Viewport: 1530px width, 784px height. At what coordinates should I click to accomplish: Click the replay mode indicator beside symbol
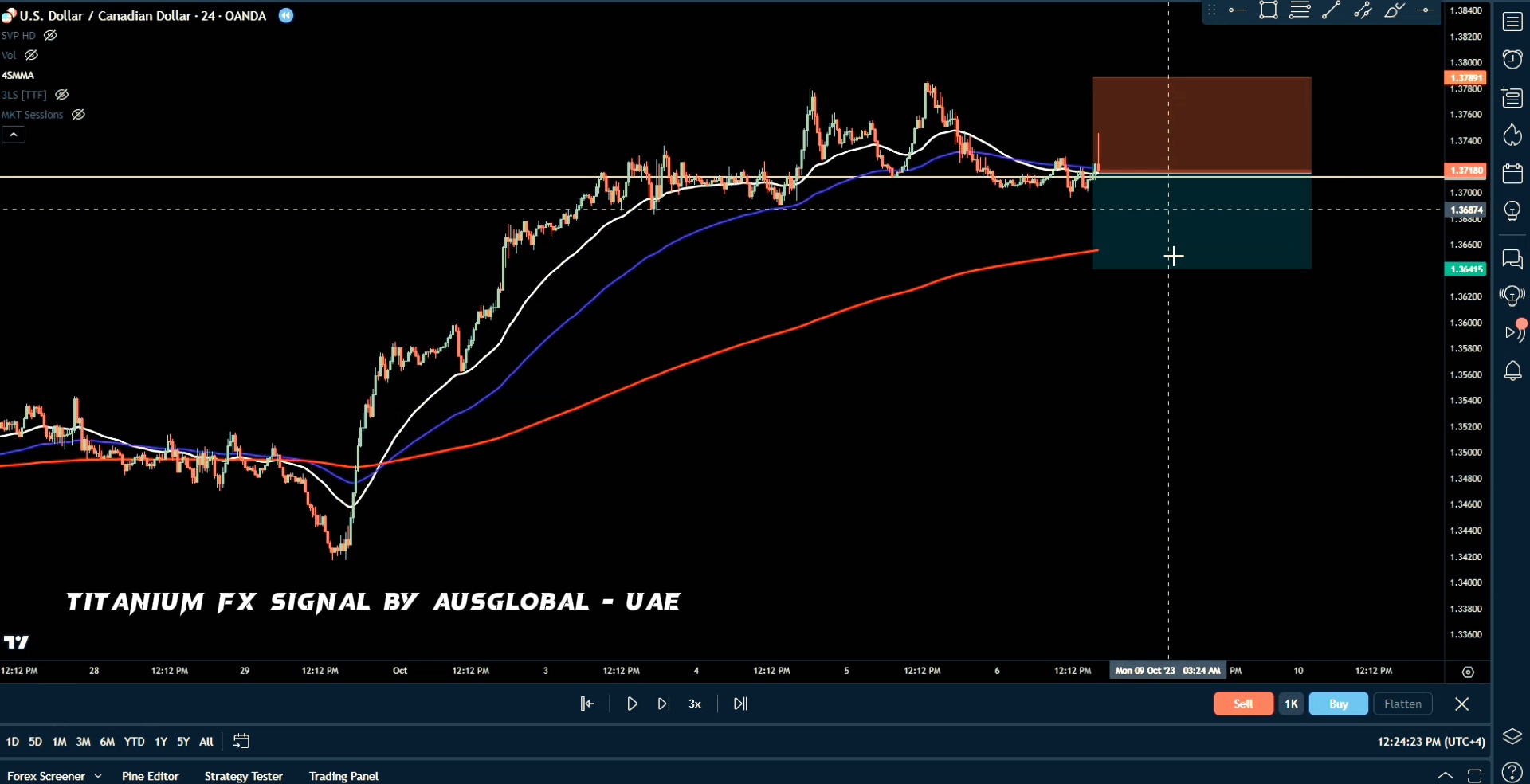click(x=286, y=15)
